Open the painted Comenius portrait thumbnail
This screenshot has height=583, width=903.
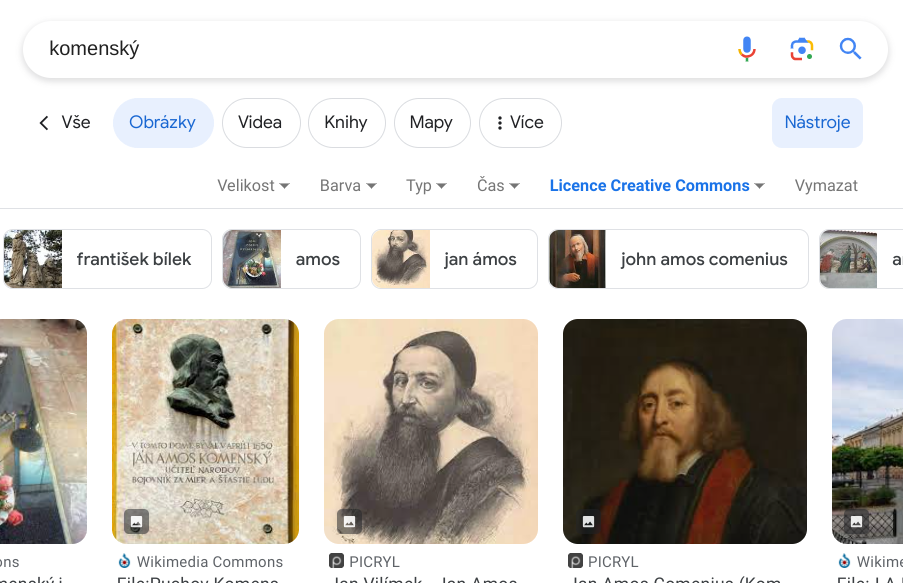[x=684, y=430]
